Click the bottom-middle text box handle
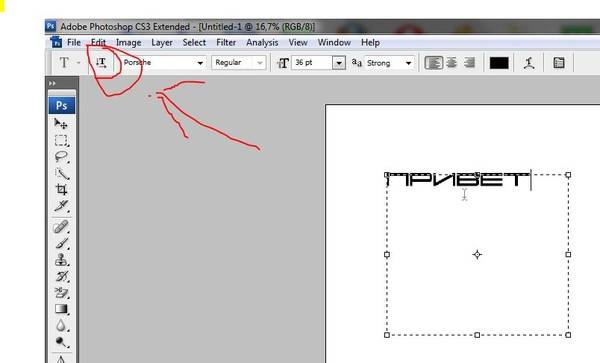Viewport: 600px width, 363px height. point(477,335)
